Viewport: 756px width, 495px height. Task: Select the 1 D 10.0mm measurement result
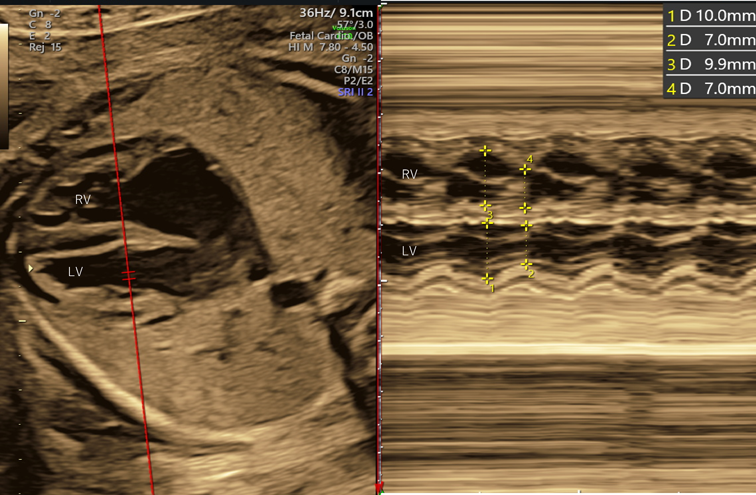[x=709, y=16]
